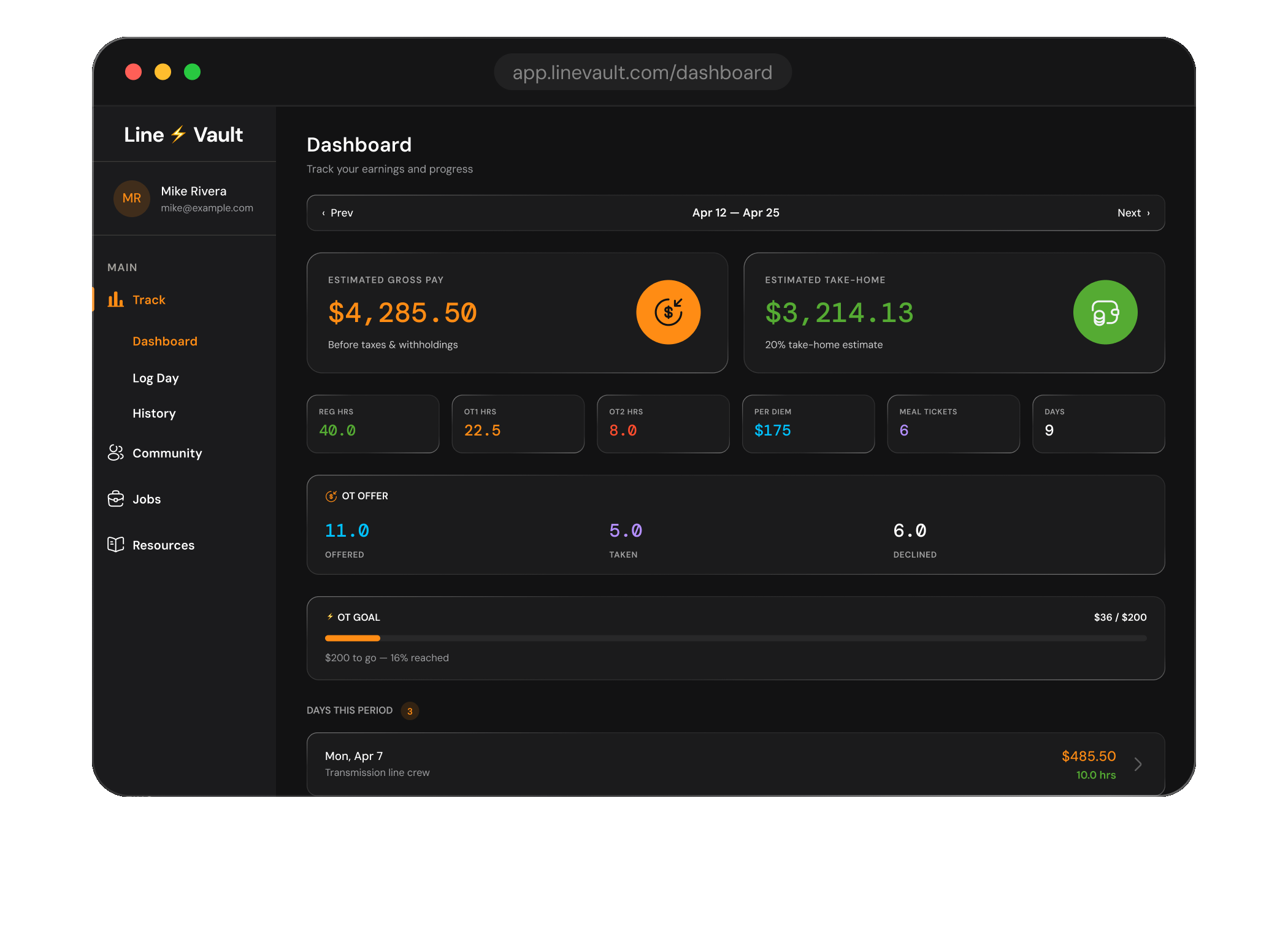Click the MEAL TICKETS 6 card
Image resolution: width=1288 pixels, height=944 pixels.
pyautogui.click(x=953, y=424)
